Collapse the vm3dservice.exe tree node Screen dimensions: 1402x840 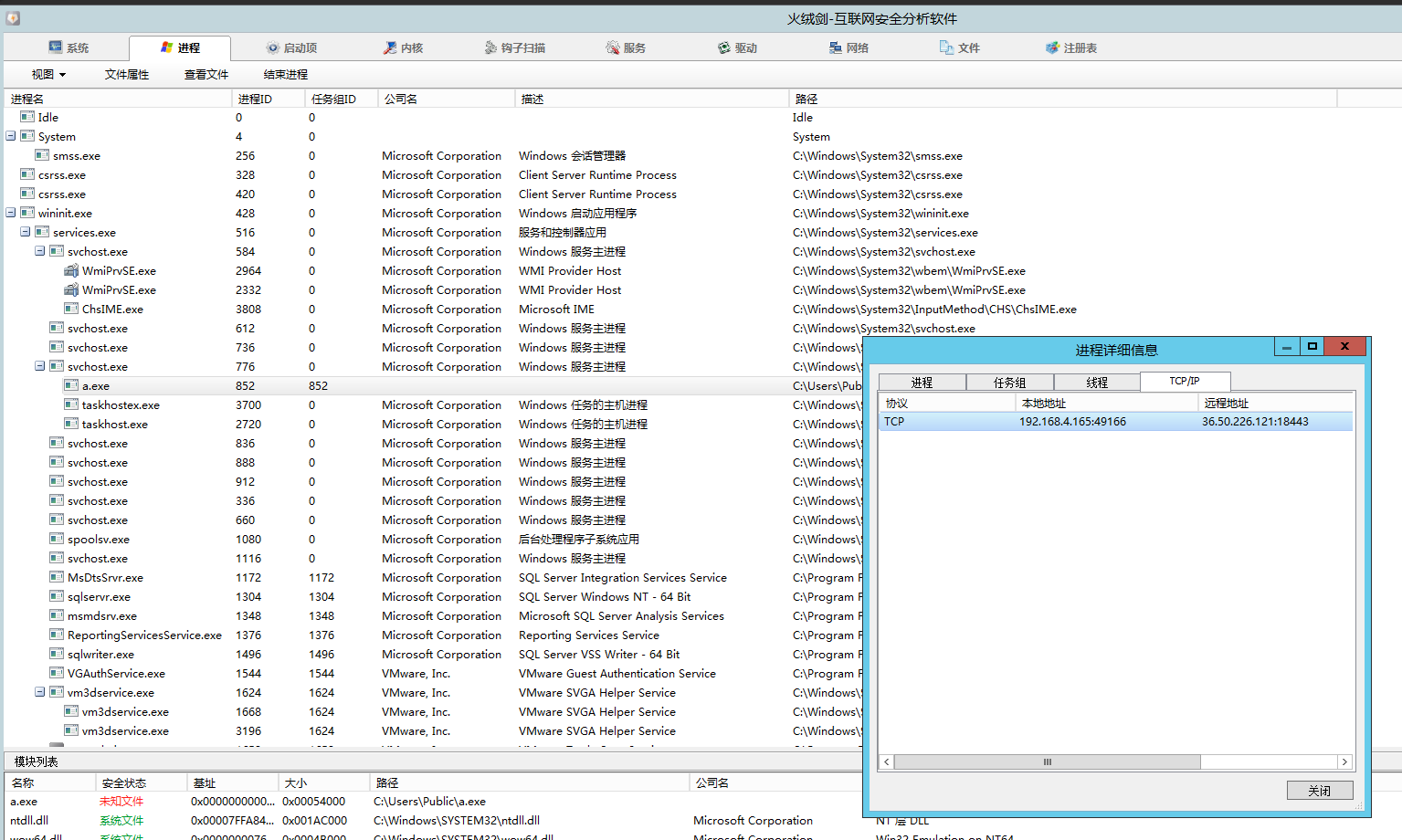click(40, 692)
